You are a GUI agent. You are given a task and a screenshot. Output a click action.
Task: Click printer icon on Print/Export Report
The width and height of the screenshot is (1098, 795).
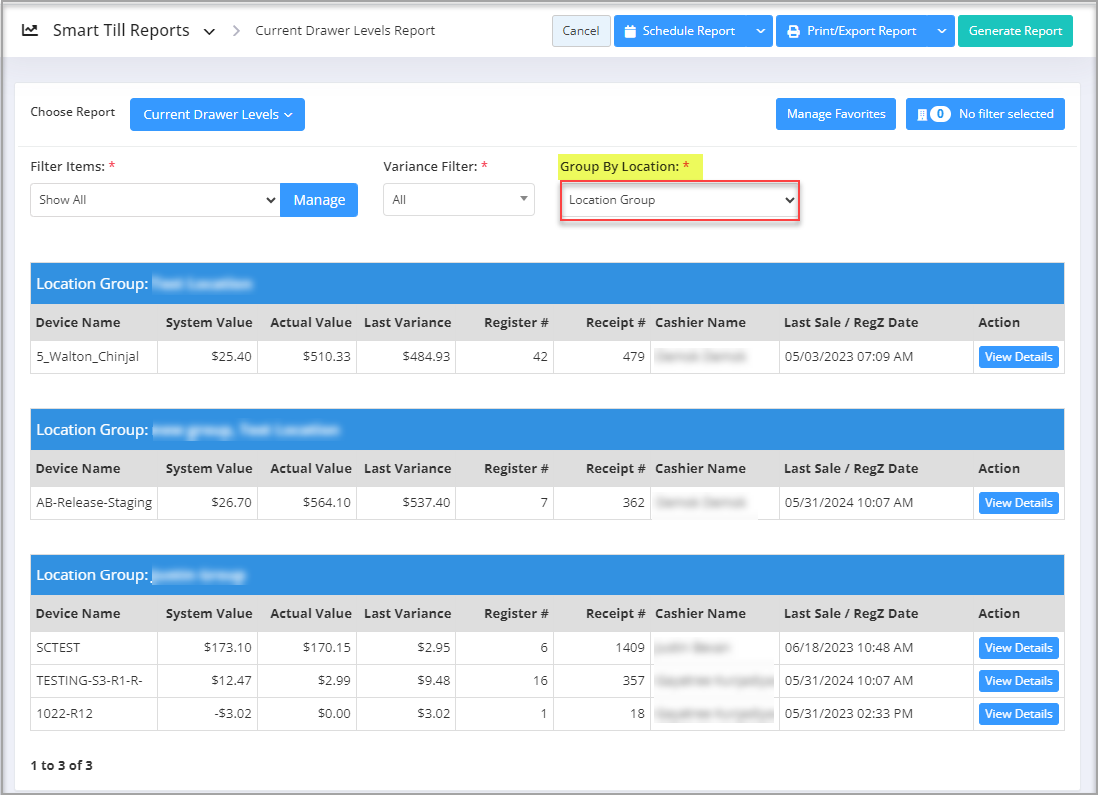[x=793, y=32]
